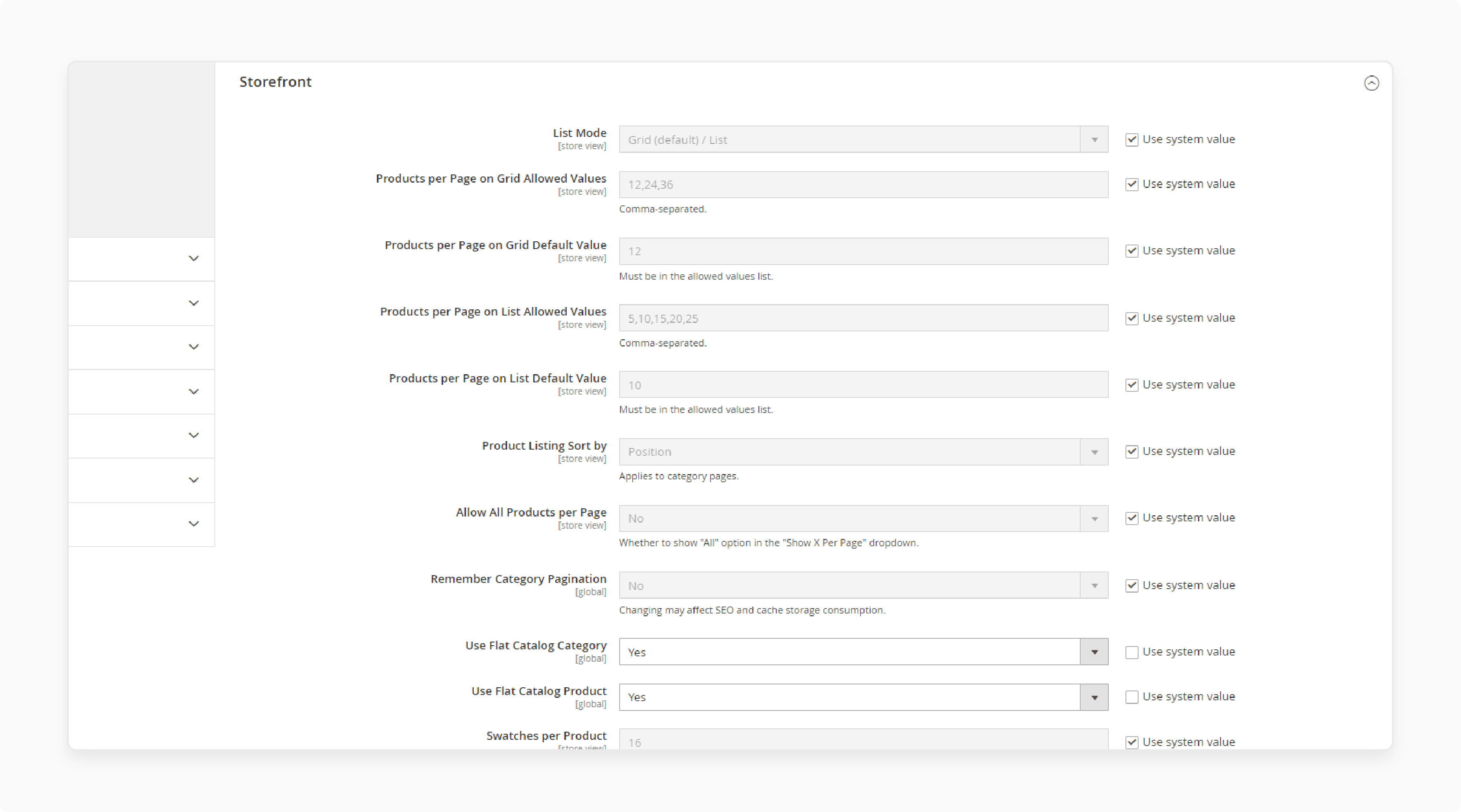Toggle Use system value for List Mode
The height and width of the screenshot is (812, 1461).
pos(1129,139)
